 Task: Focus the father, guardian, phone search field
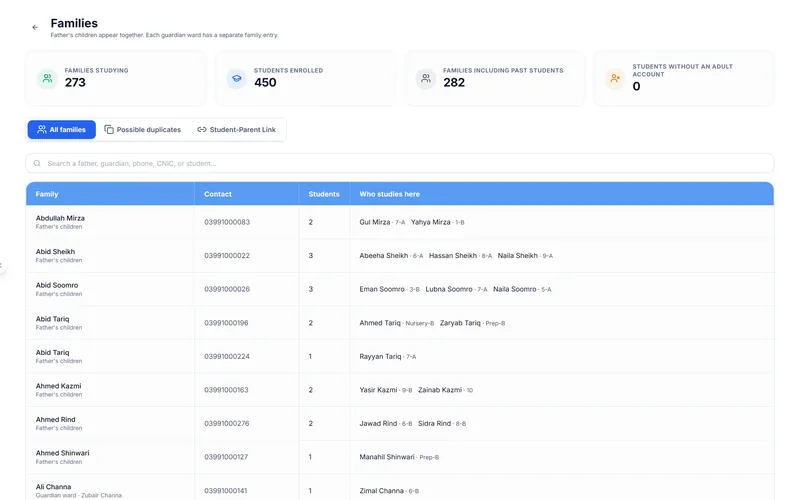(400, 163)
